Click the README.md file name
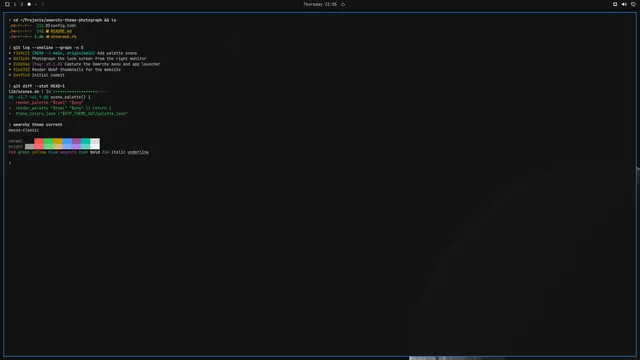The width and height of the screenshot is (640, 360). pyautogui.click(x=61, y=31)
